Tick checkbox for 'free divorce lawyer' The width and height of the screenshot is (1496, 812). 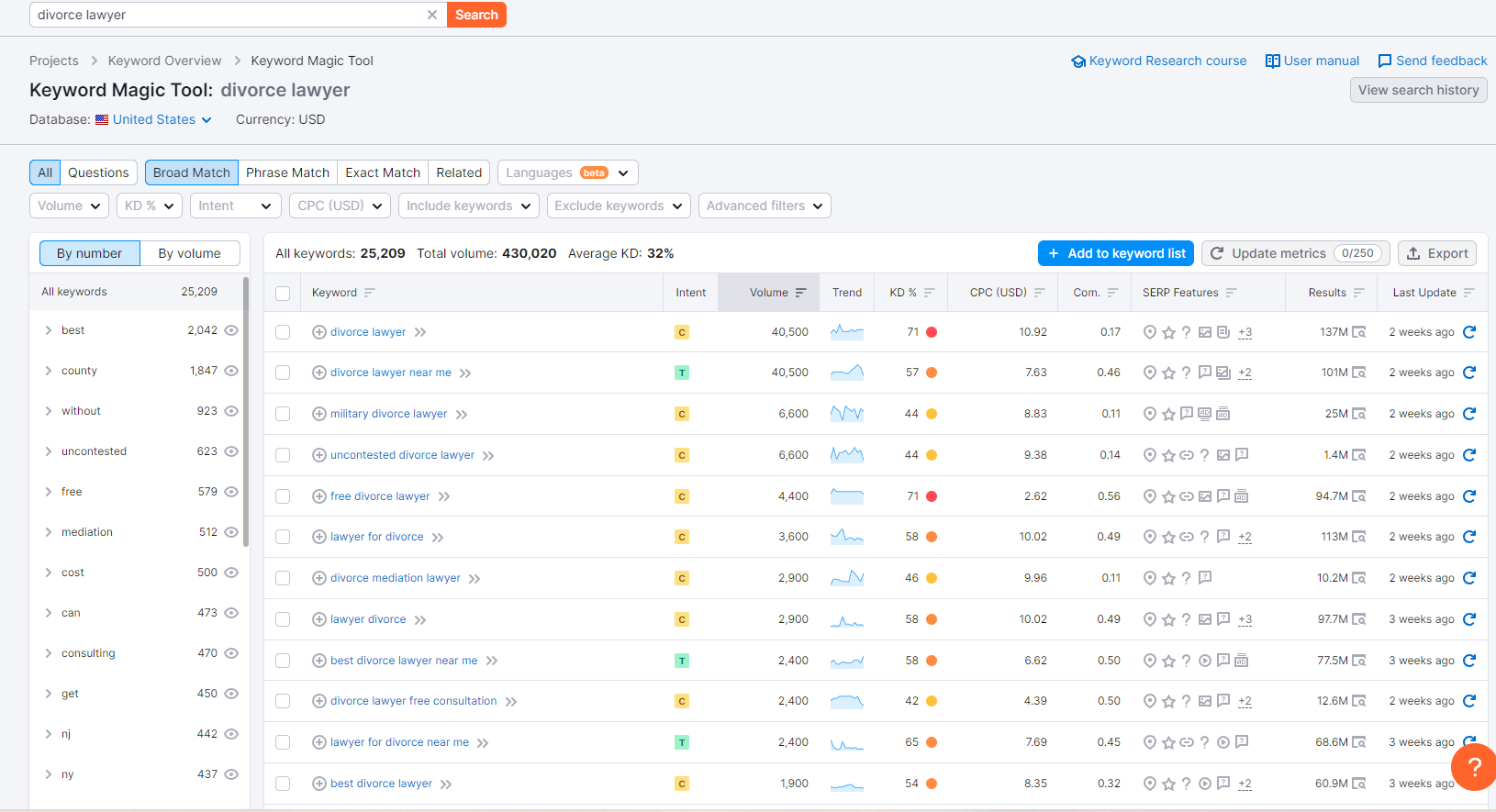(x=283, y=496)
